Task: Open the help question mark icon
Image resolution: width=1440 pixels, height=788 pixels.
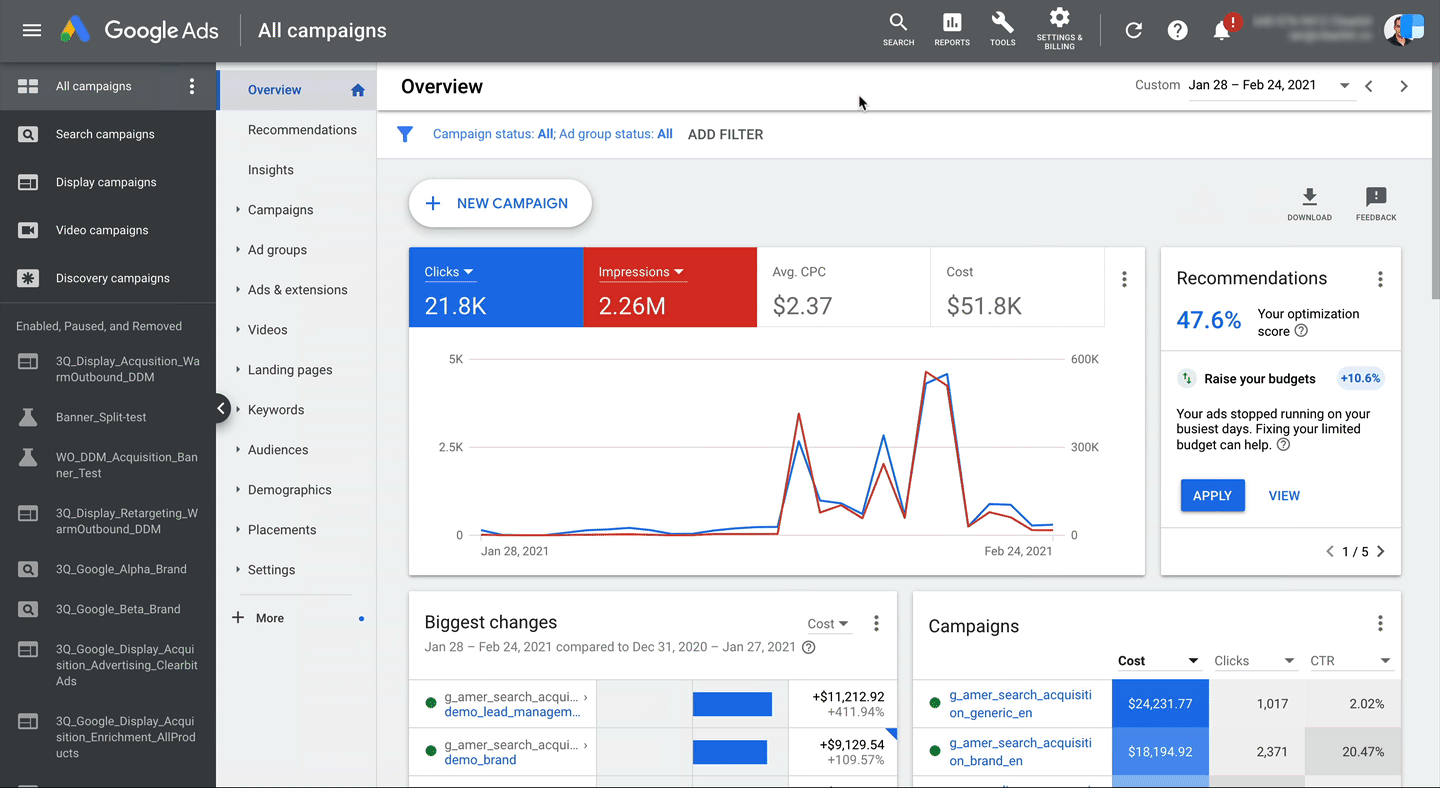Action: (1178, 30)
